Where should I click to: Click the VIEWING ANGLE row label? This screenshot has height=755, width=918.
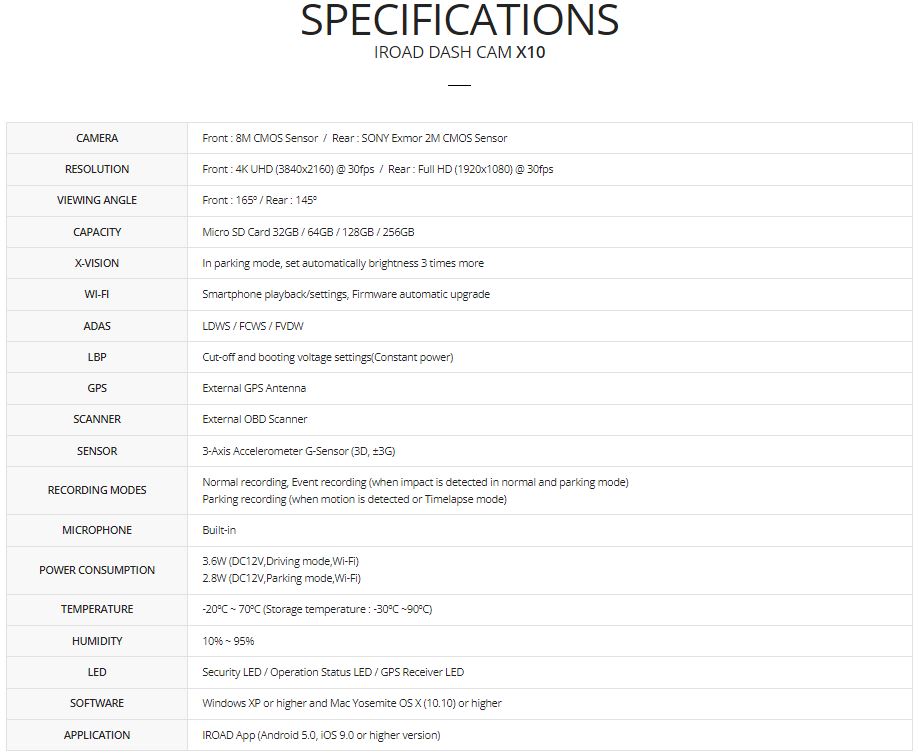pos(97,200)
